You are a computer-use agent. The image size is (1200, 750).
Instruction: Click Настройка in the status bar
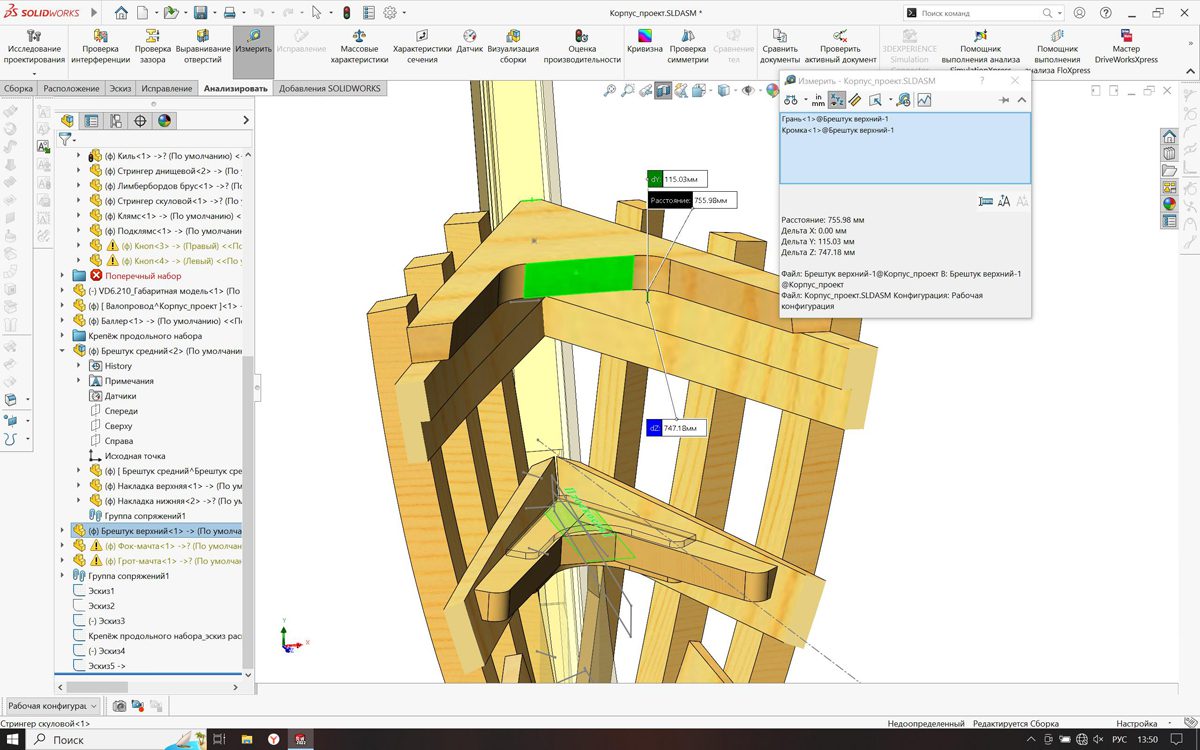[1137, 724]
